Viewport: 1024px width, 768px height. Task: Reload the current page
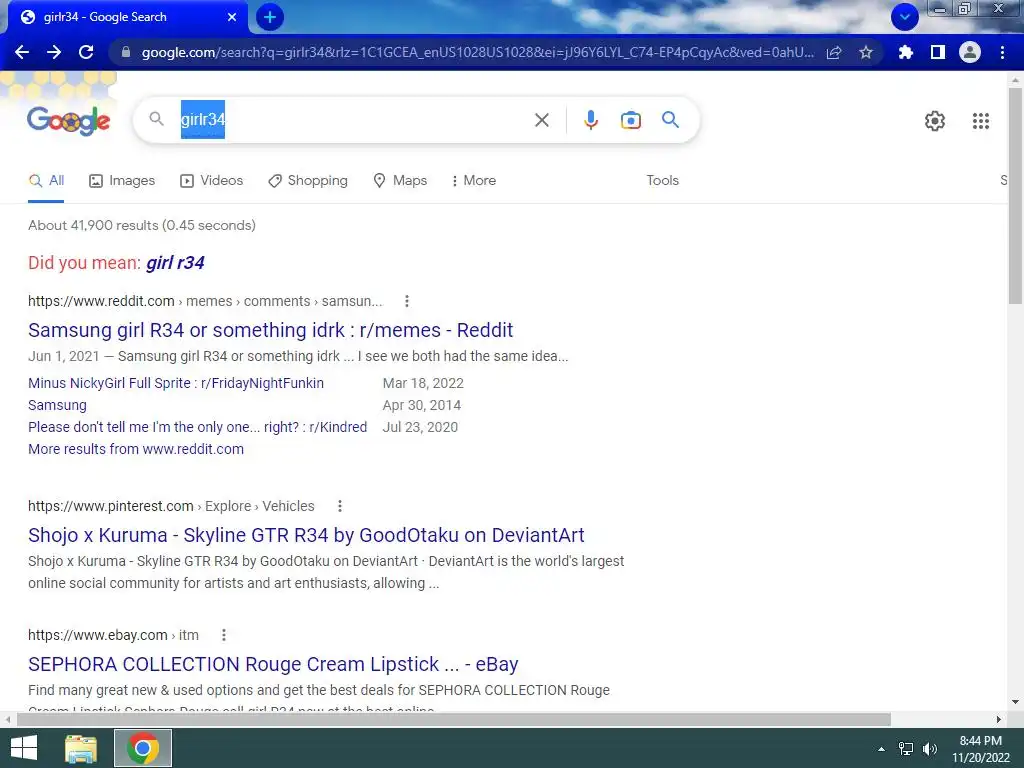tap(86, 52)
